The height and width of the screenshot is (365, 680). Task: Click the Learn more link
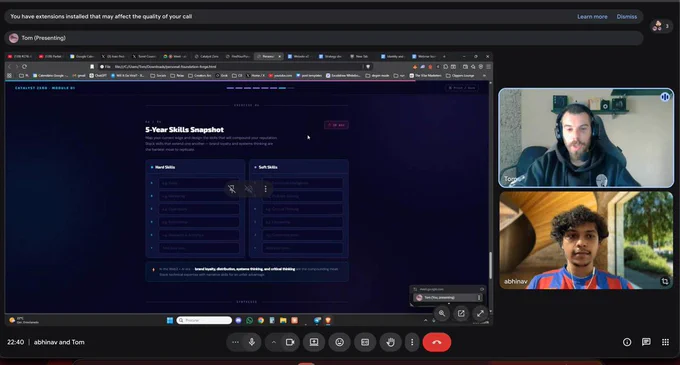point(592,16)
